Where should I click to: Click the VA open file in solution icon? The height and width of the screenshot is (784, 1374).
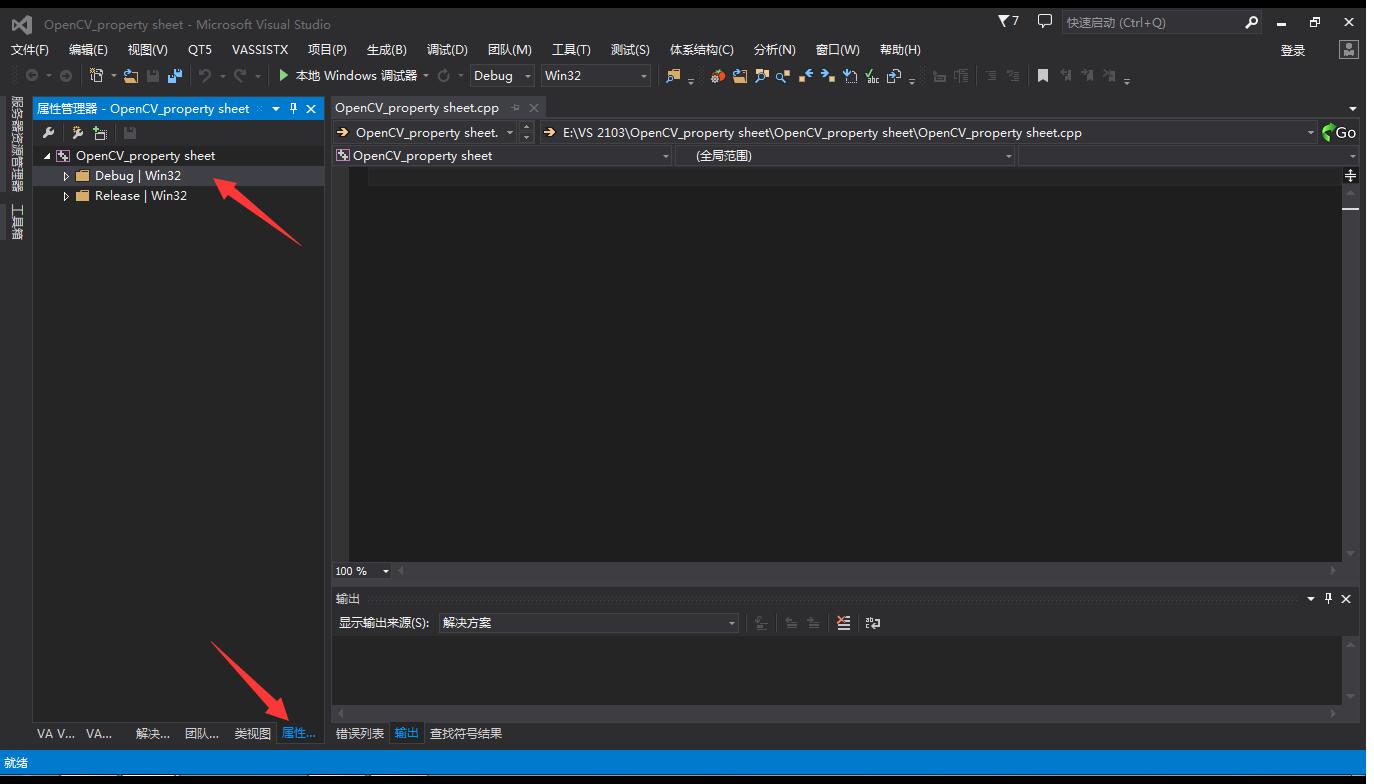click(x=740, y=75)
